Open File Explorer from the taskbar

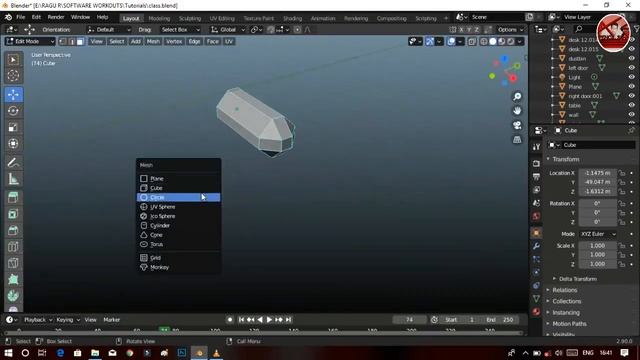point(95,353)
